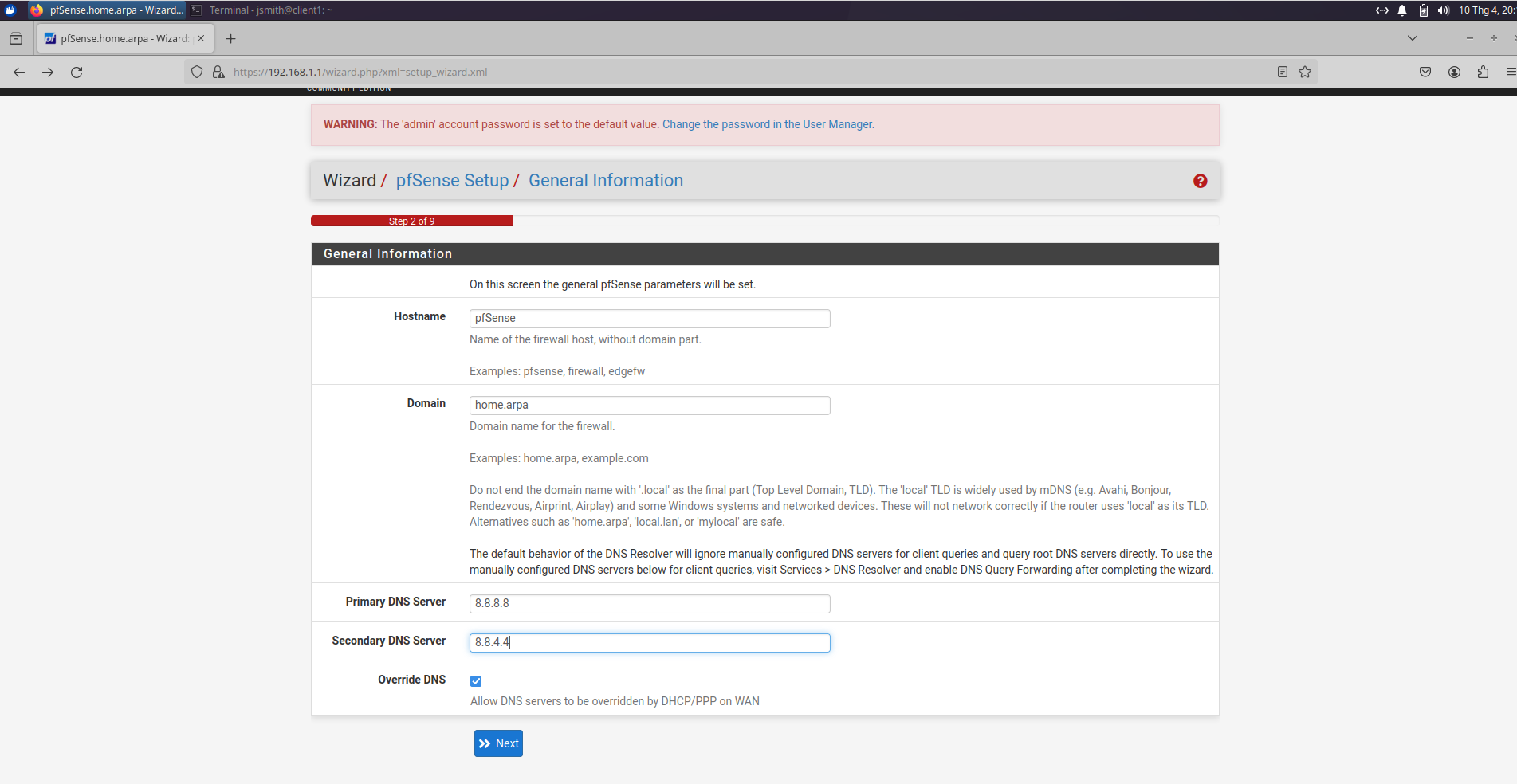Click the General Information panel header

pos(764,254)
